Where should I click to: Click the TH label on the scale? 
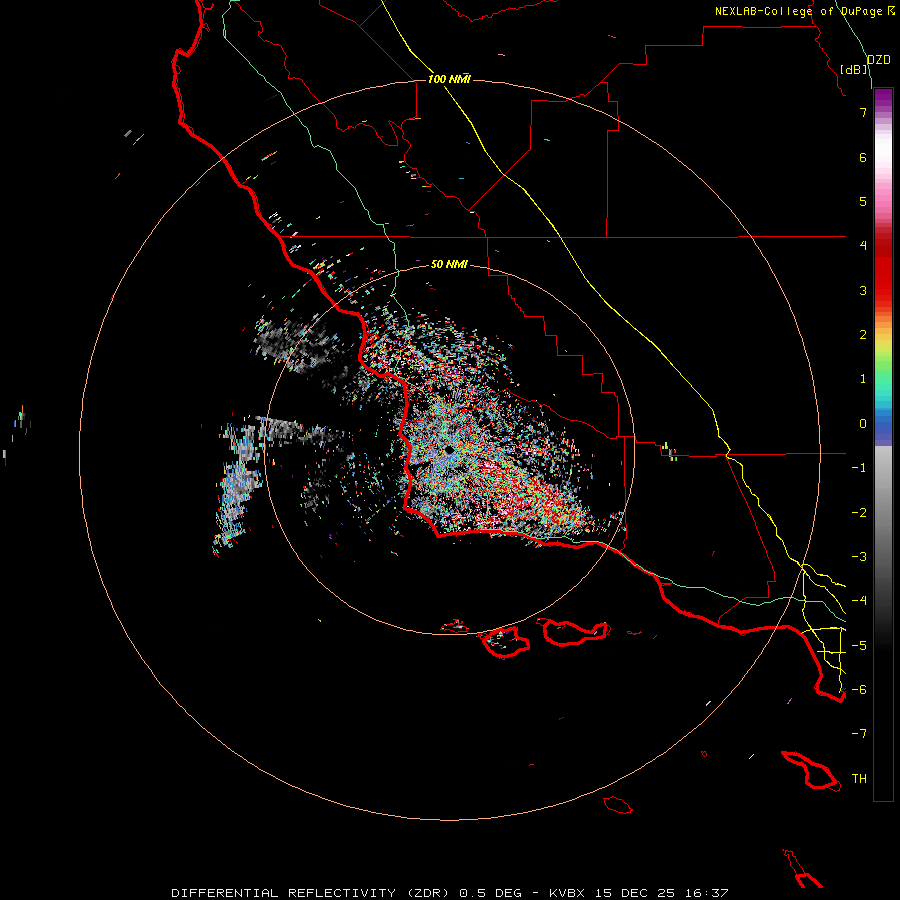pos(859,778)
